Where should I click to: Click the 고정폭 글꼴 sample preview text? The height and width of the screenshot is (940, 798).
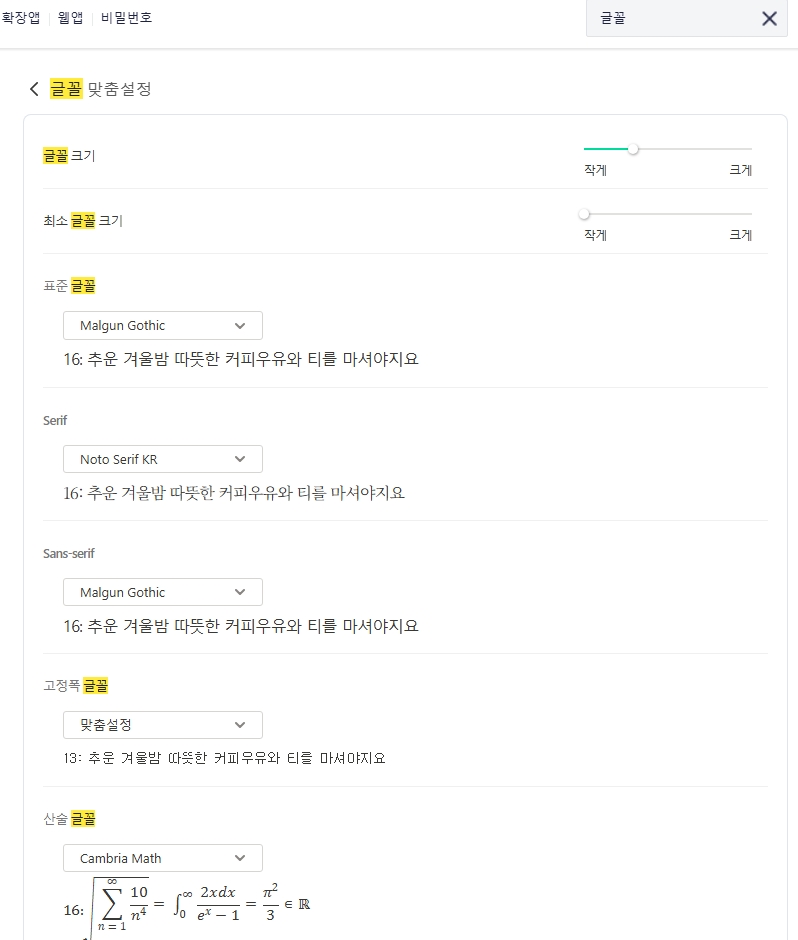tap(223, 758)
